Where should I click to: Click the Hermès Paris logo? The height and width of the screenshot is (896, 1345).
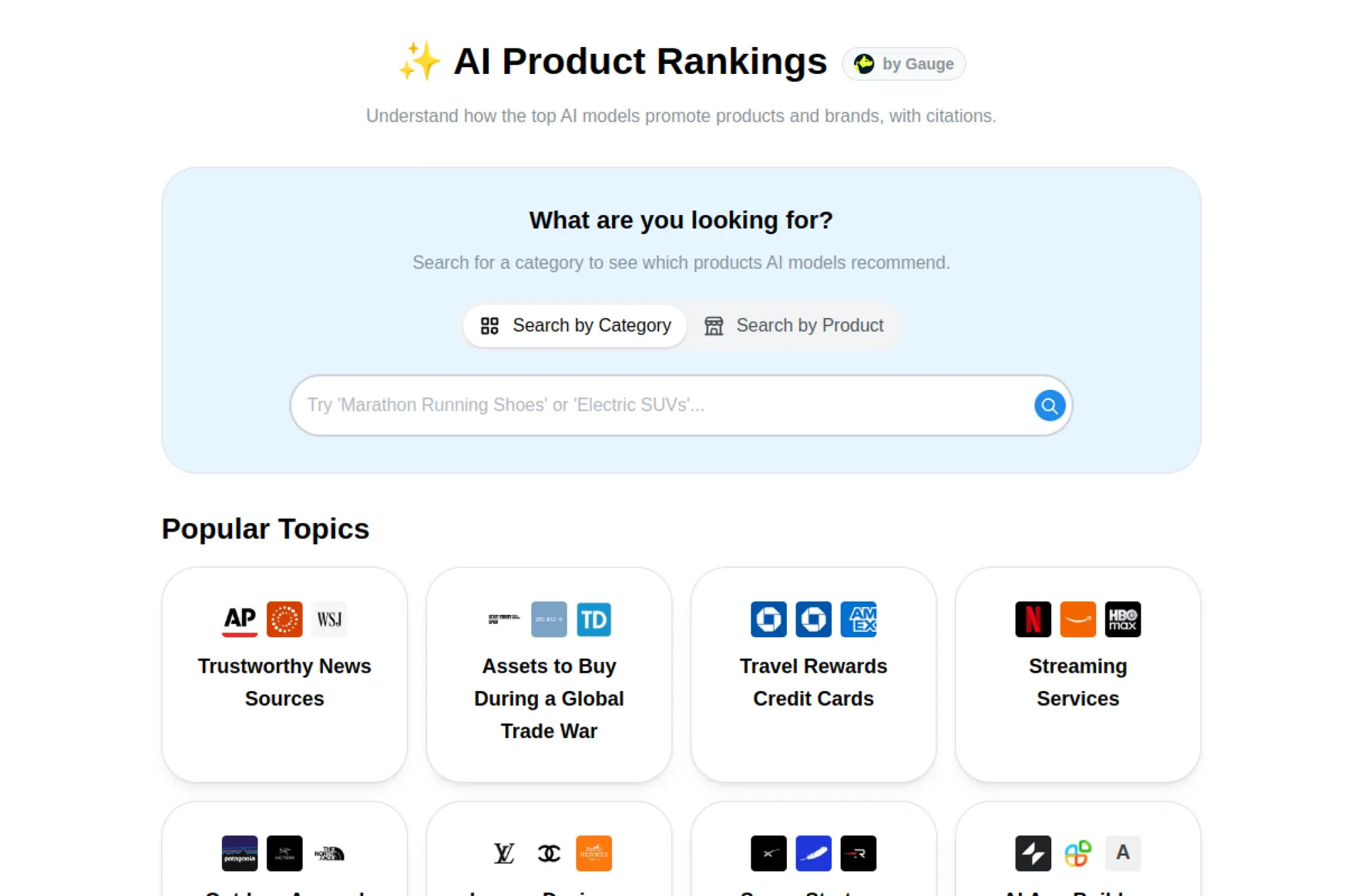pyautogui.click(x=594, y=853)
